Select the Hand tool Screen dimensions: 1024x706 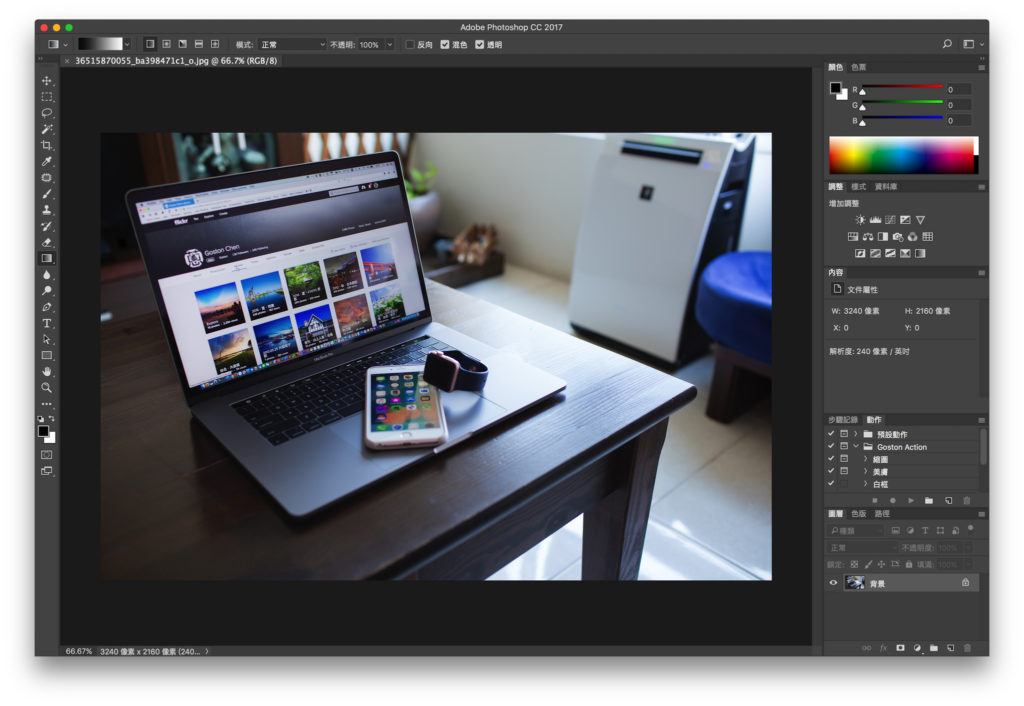click(x=46, y=372)
